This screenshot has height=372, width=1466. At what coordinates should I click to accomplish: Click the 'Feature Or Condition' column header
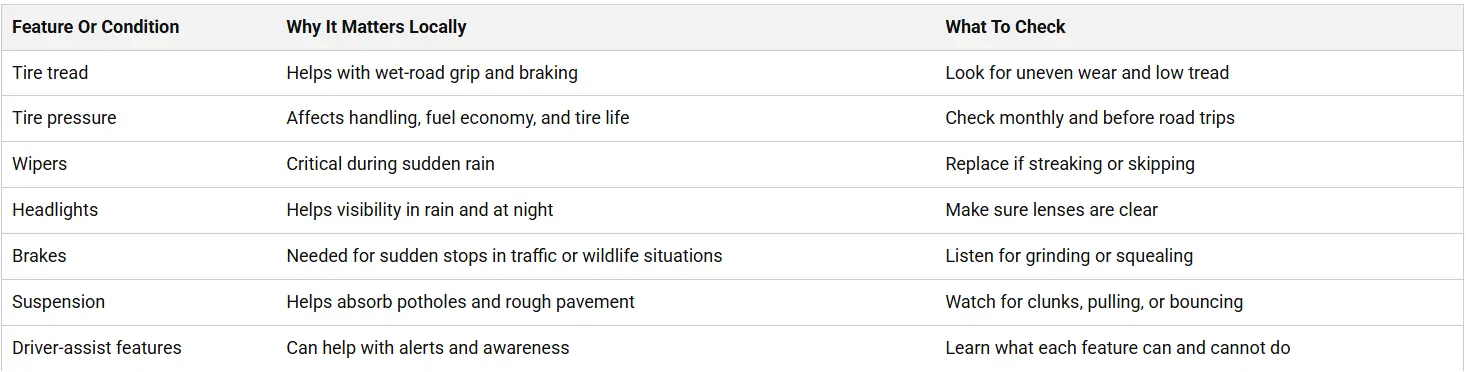click(96, 27)
